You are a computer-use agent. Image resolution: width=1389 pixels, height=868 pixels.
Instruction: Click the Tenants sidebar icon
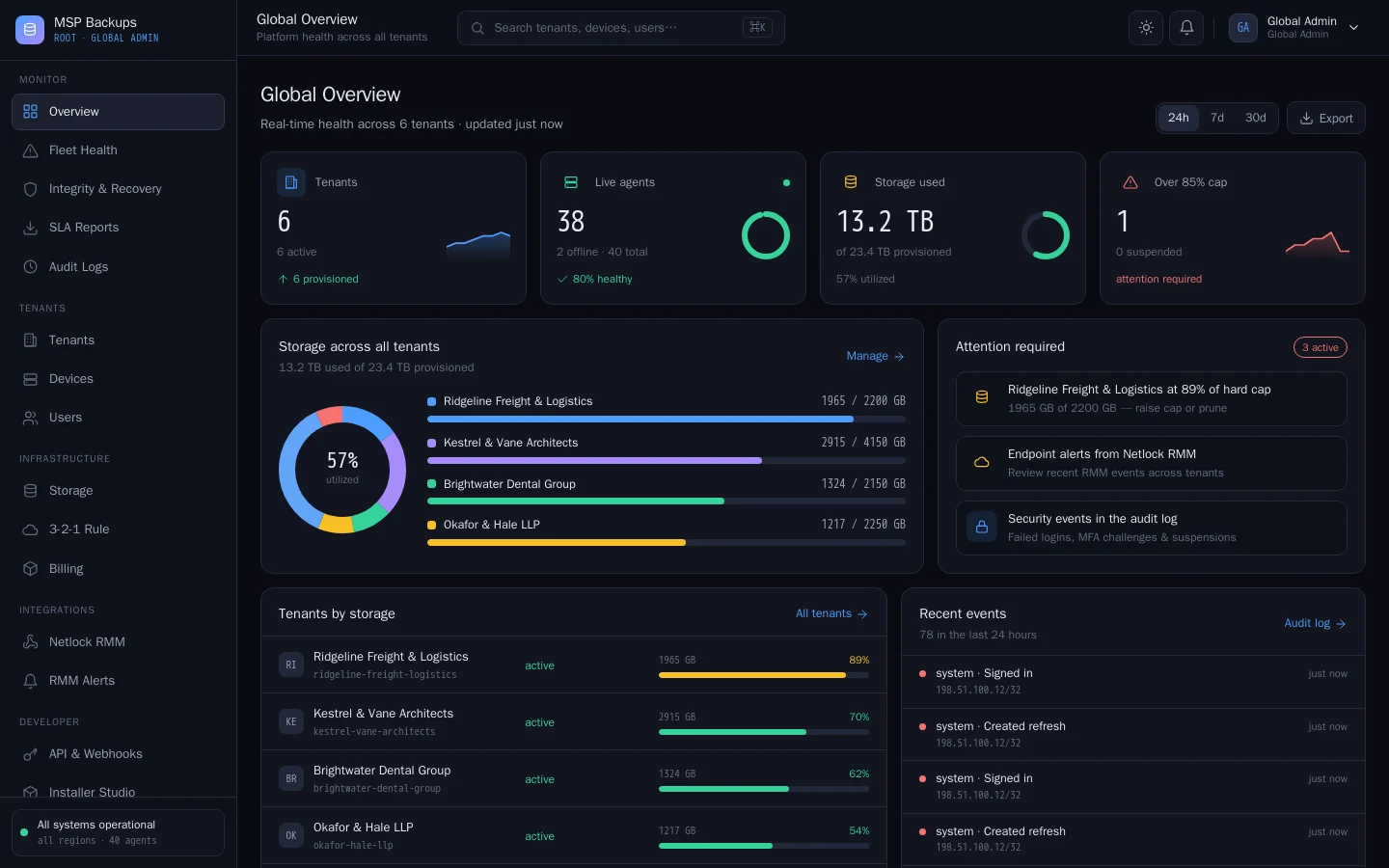[30, 340]
